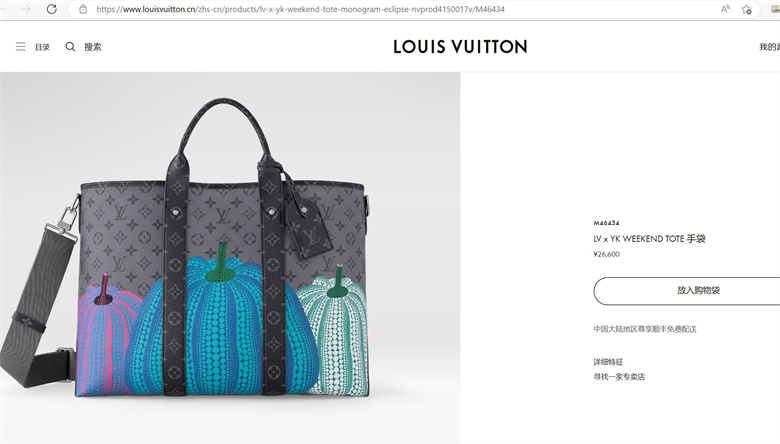Image resolution: width=780 pixels, height=444 pixels.
Task: View site information via the lock icon
Action: [x=83, y=9]
